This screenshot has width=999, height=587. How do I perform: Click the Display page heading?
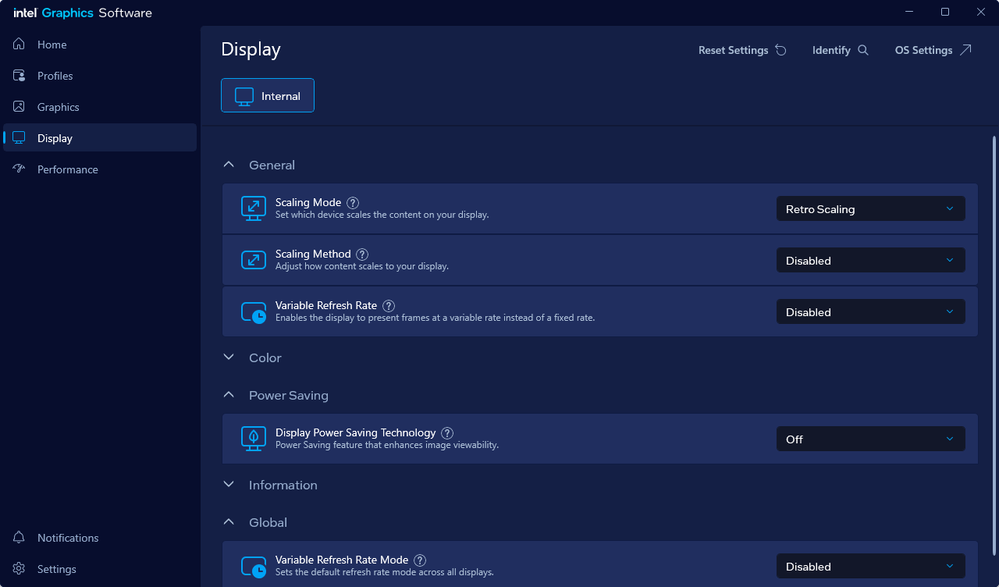click(x=251, y=50)
